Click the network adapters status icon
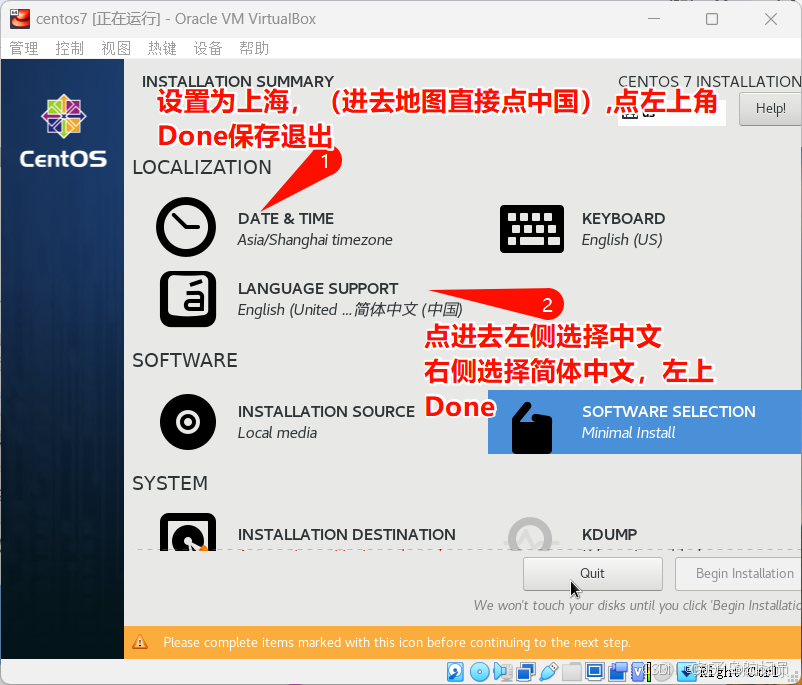Screen dimensions: 802x685 526,671
